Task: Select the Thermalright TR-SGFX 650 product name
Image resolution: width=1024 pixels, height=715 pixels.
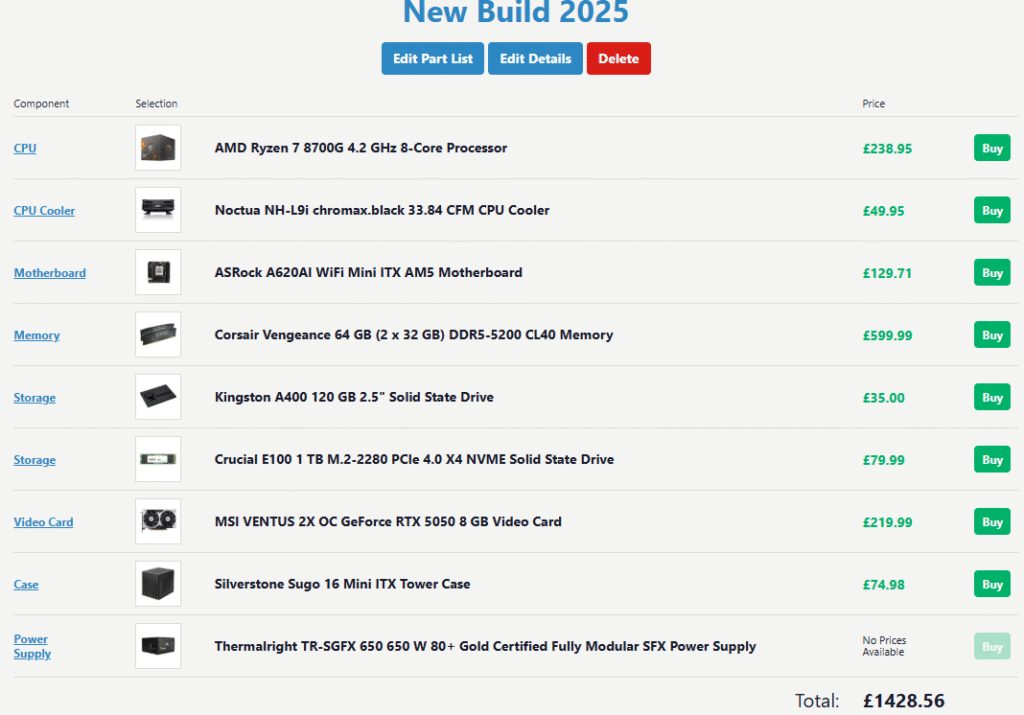Action: 485,646
